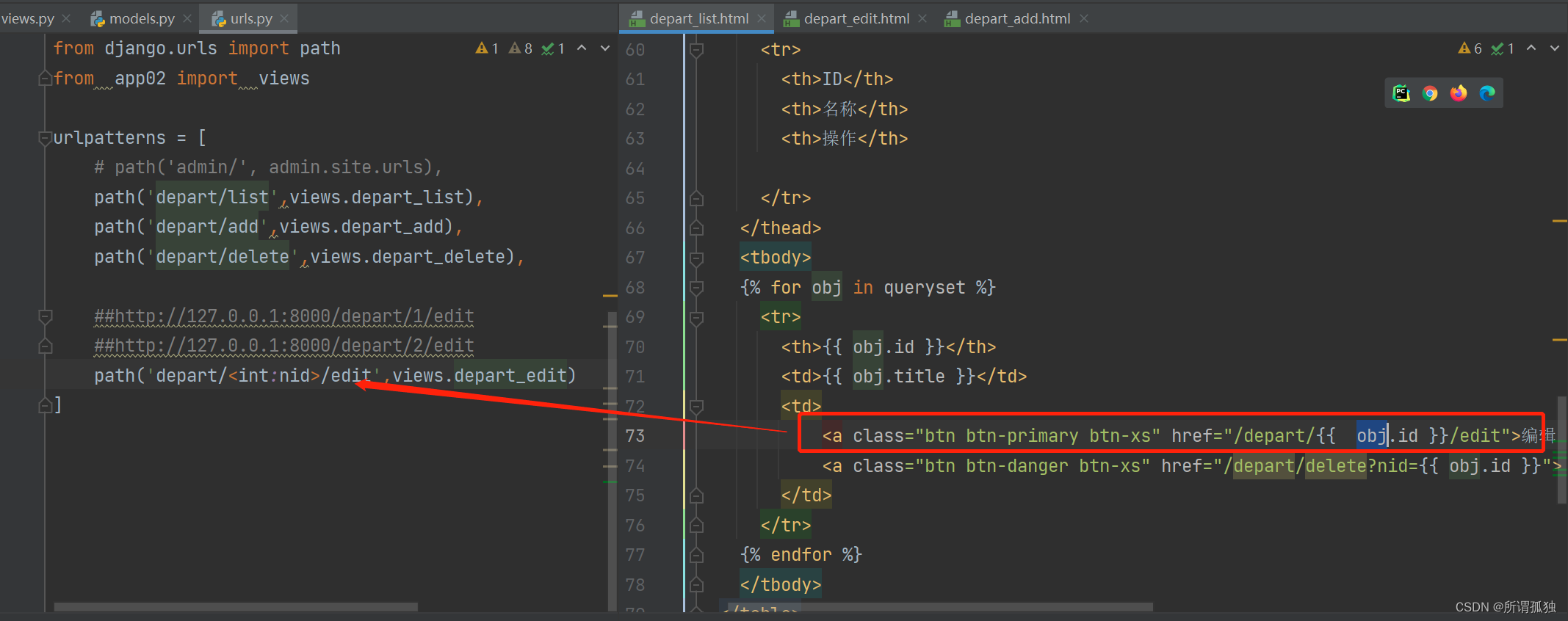Toggle the fold marker at depart/2/edit comment
1568x621 pixels.
click(x=45, y=346)
